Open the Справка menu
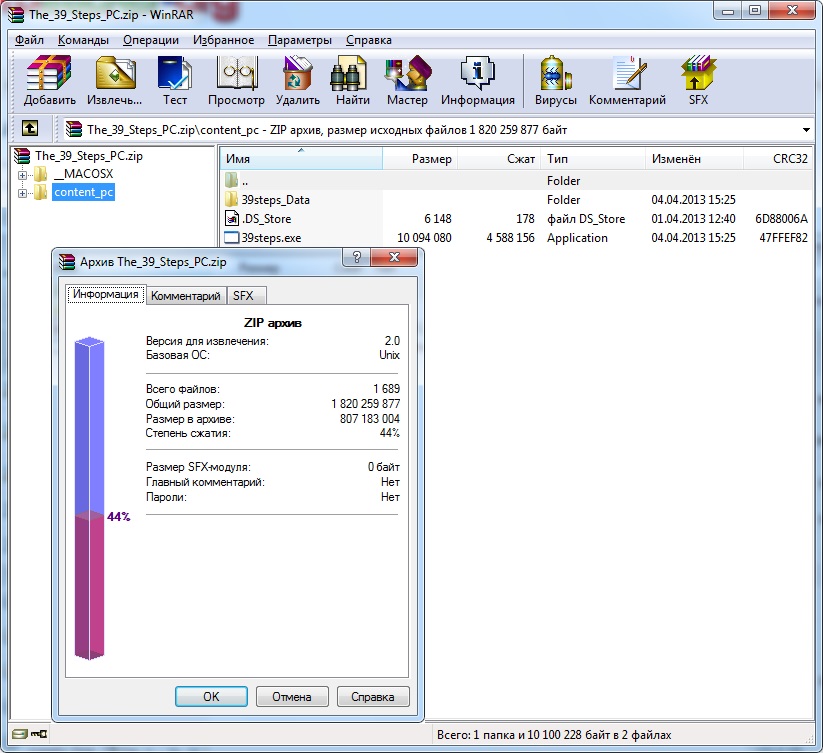Viewport: 823px width, 753px height. [368, 40]
